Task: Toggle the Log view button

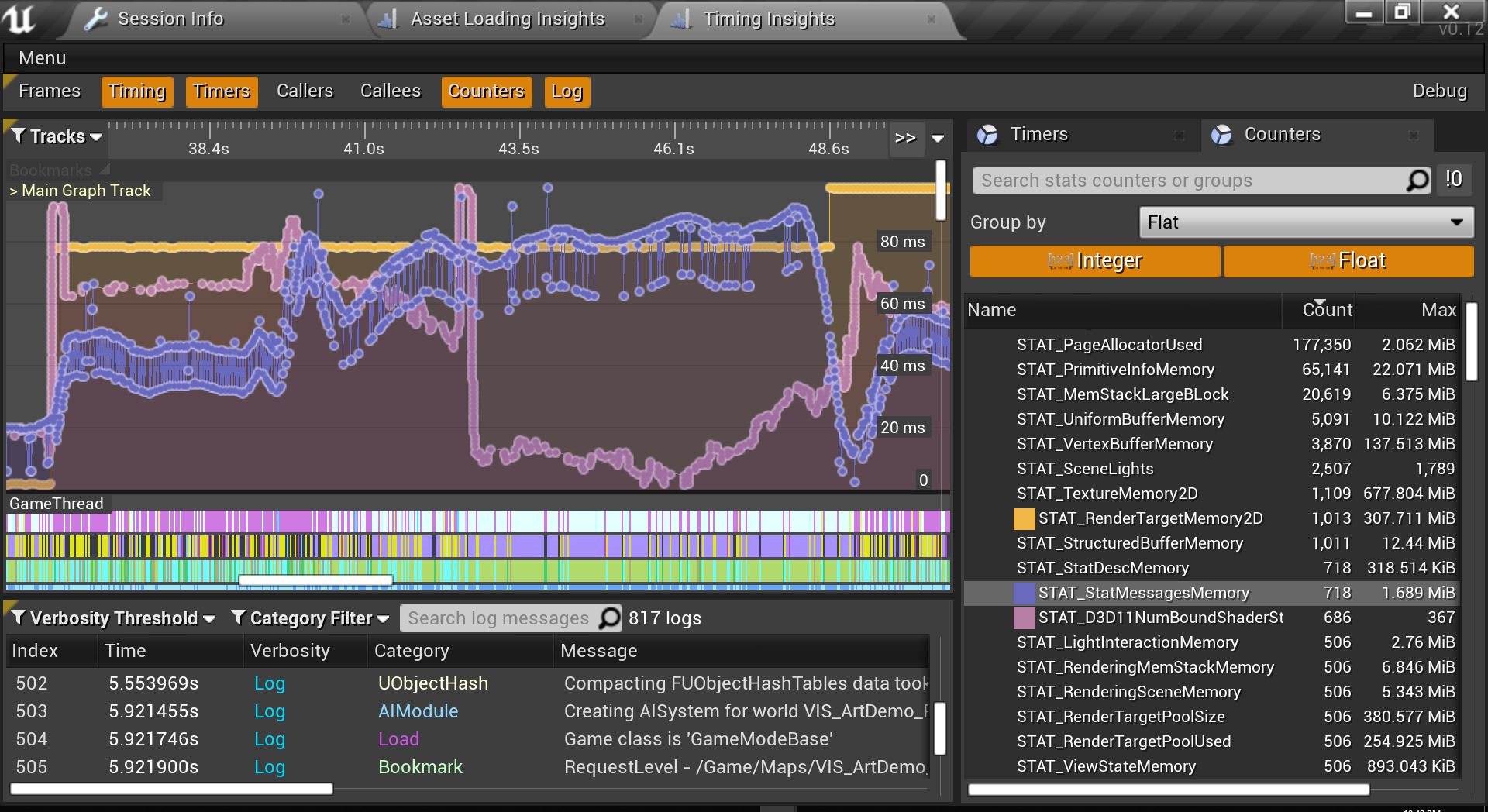Action: (567, 91)
